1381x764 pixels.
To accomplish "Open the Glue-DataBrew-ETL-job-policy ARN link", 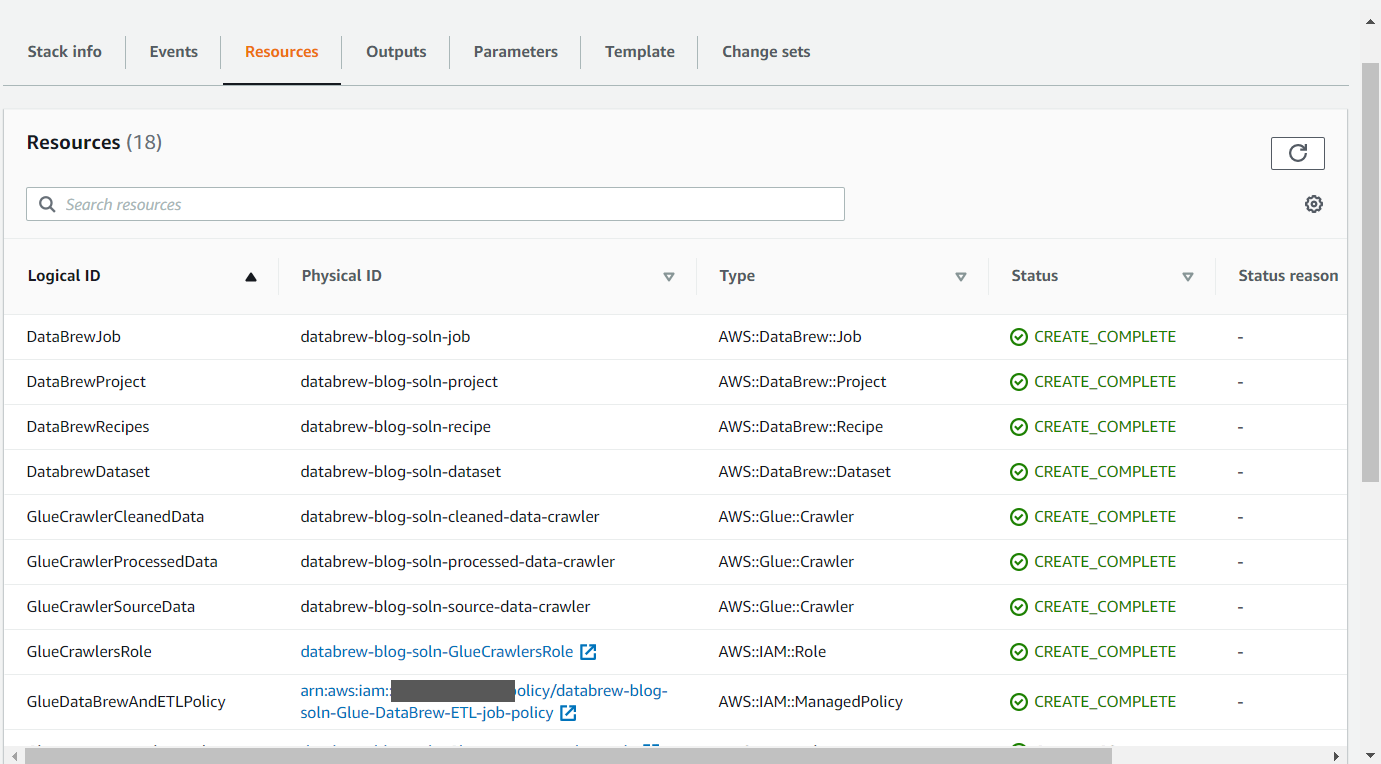I will point(484,702).
